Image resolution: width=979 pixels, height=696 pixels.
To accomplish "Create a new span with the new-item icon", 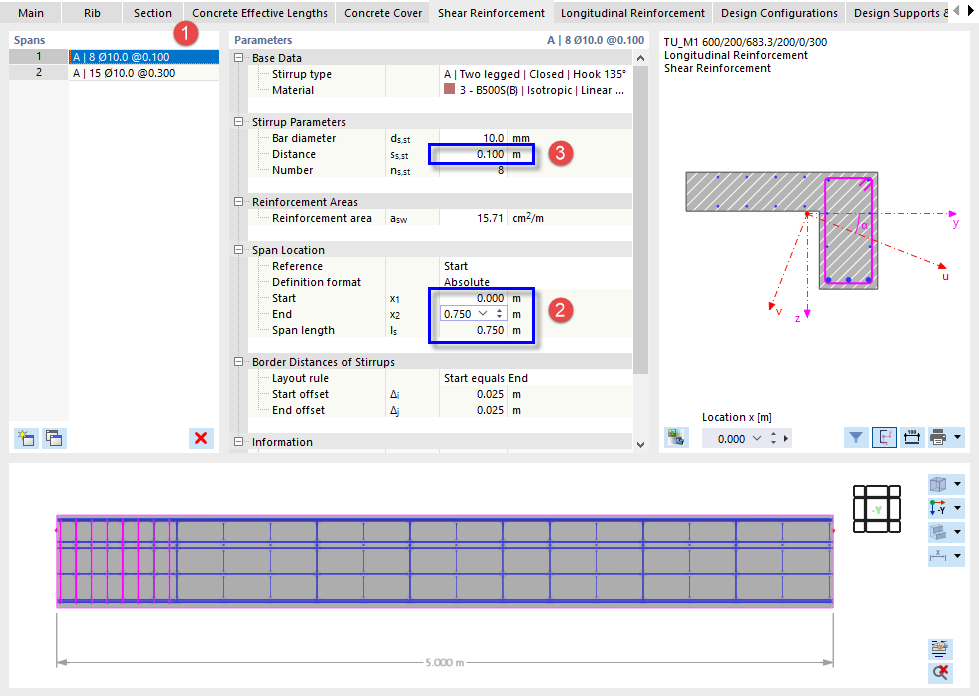I will [x=26, y=438].
